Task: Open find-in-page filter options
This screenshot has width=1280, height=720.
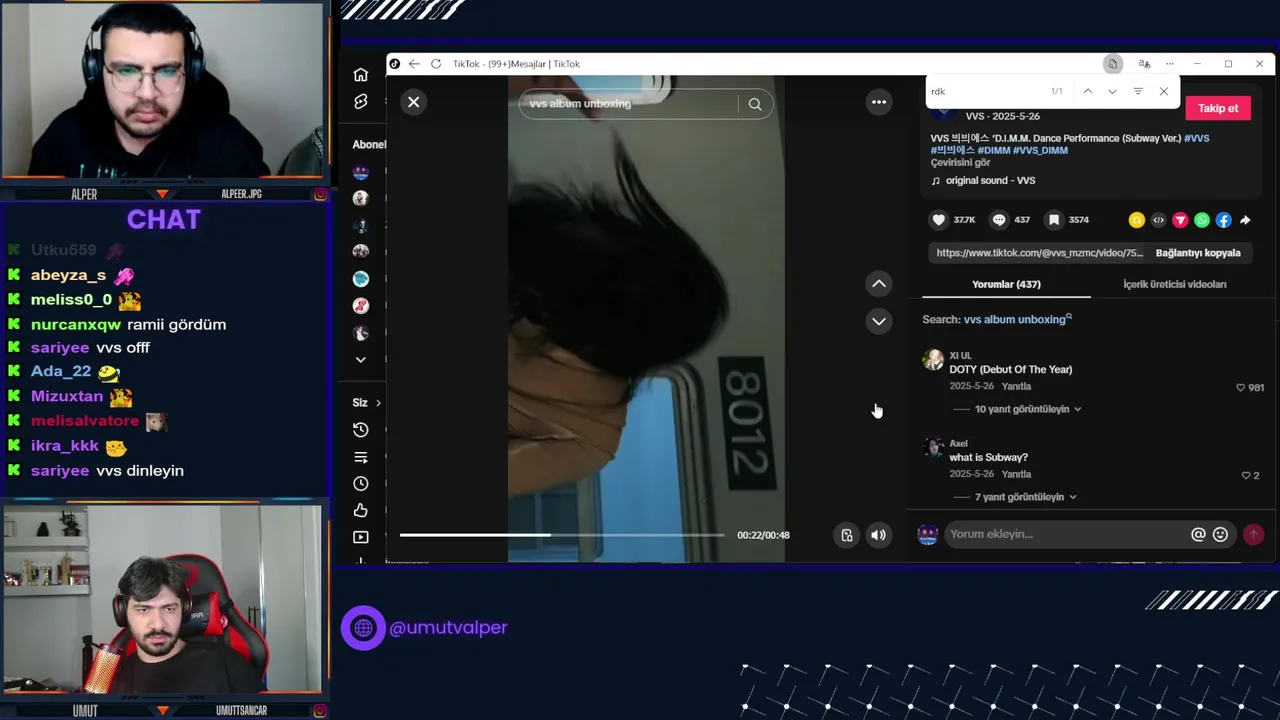Action: (x=1138, y=91)
